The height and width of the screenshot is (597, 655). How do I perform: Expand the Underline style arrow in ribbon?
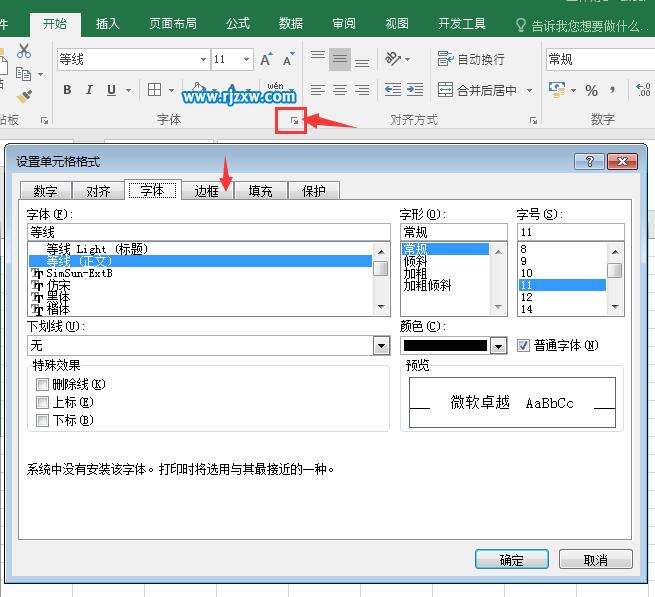(x=128, y=90)
